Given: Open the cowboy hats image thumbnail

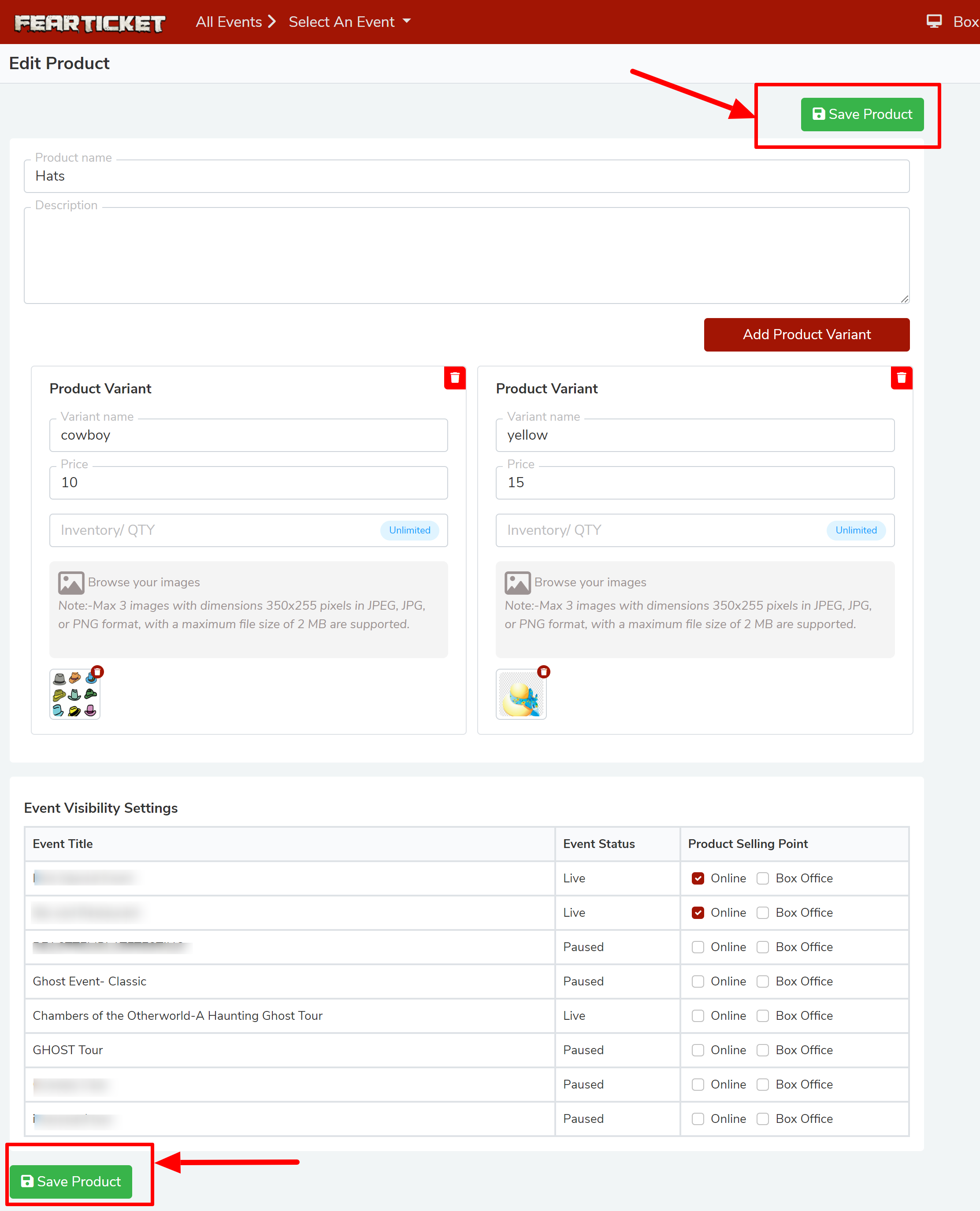Looking at the screenshot, I should click(x=74, y=695).
